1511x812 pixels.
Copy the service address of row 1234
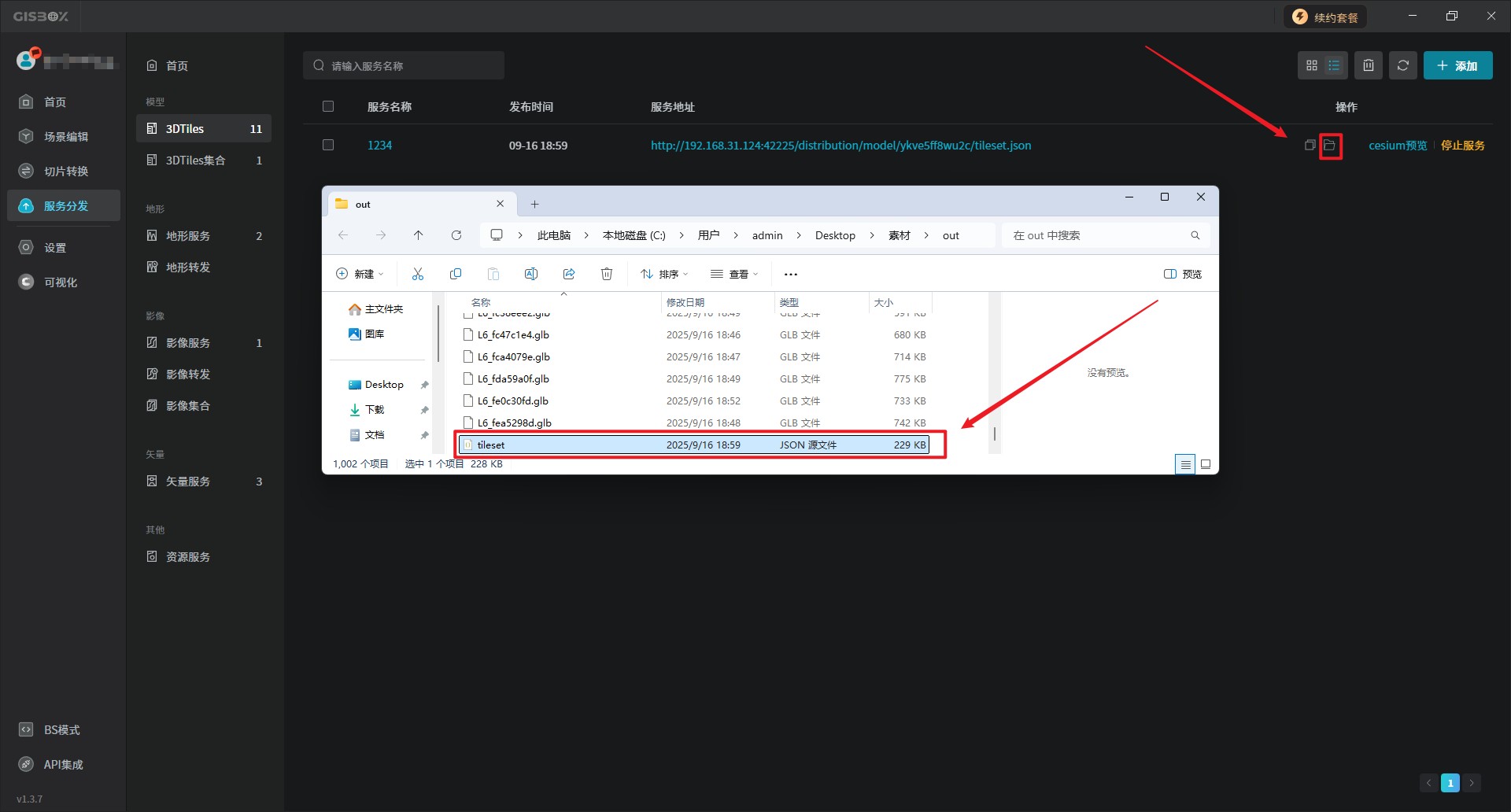pos(1310,146)
